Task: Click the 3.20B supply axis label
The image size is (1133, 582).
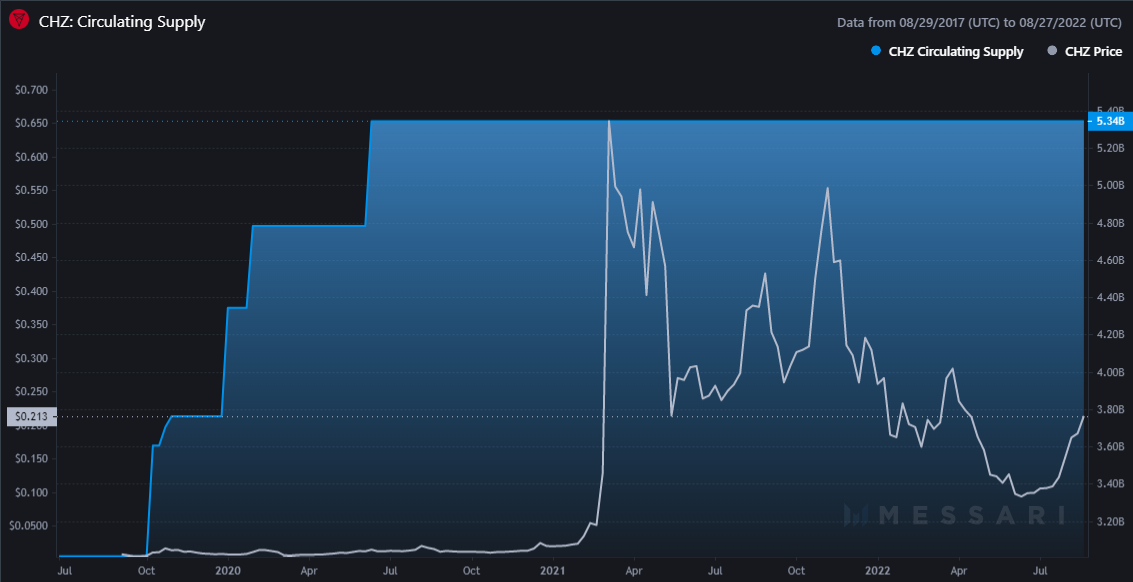Action: click(x=1111, y=521)
